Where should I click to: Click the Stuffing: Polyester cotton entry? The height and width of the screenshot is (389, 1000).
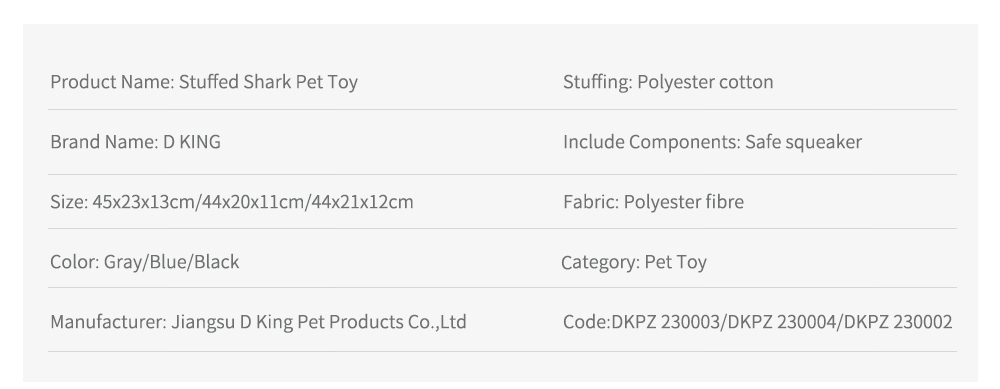668,82
